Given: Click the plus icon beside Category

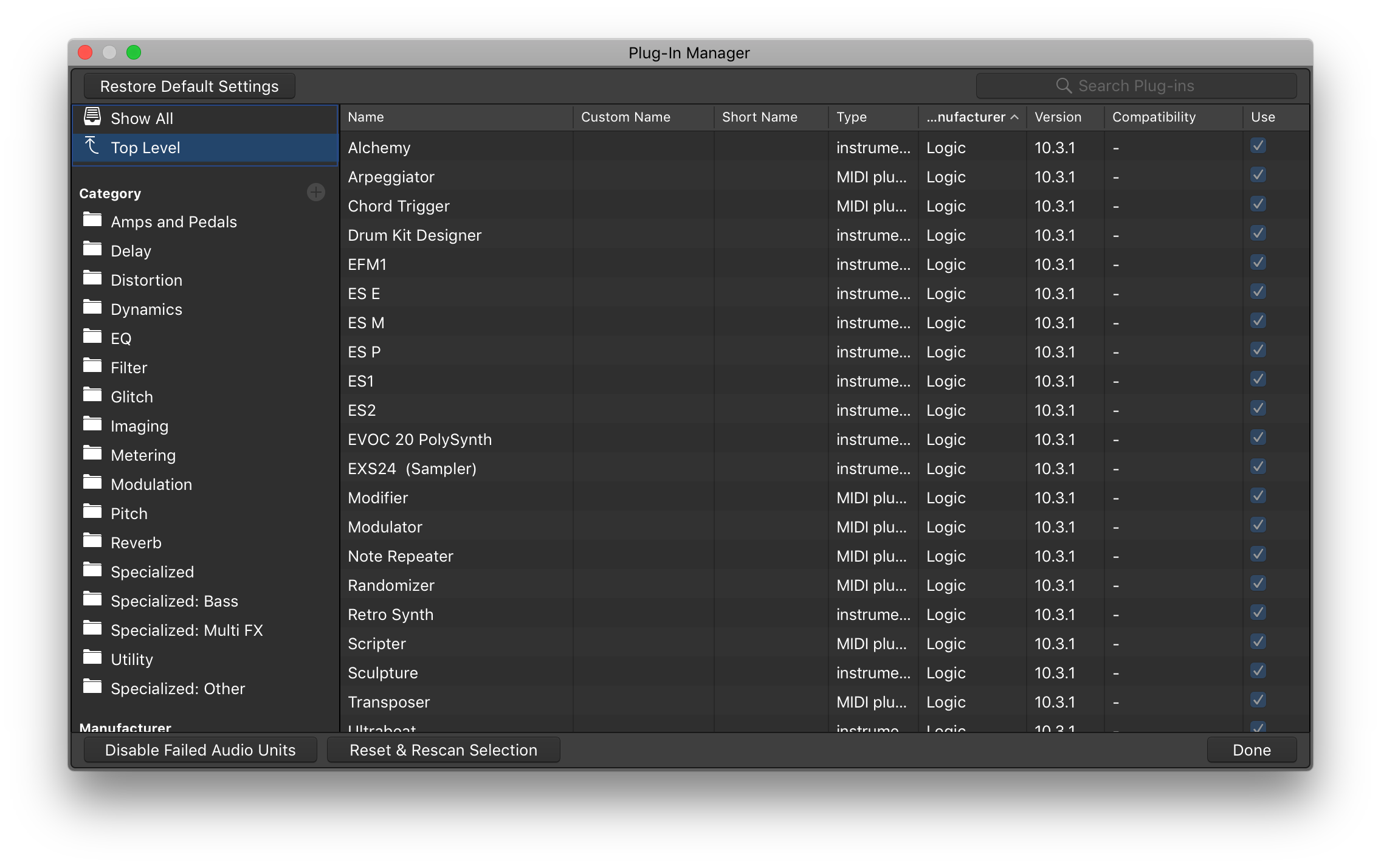Looking at the screenshot, I should point(316,192).
